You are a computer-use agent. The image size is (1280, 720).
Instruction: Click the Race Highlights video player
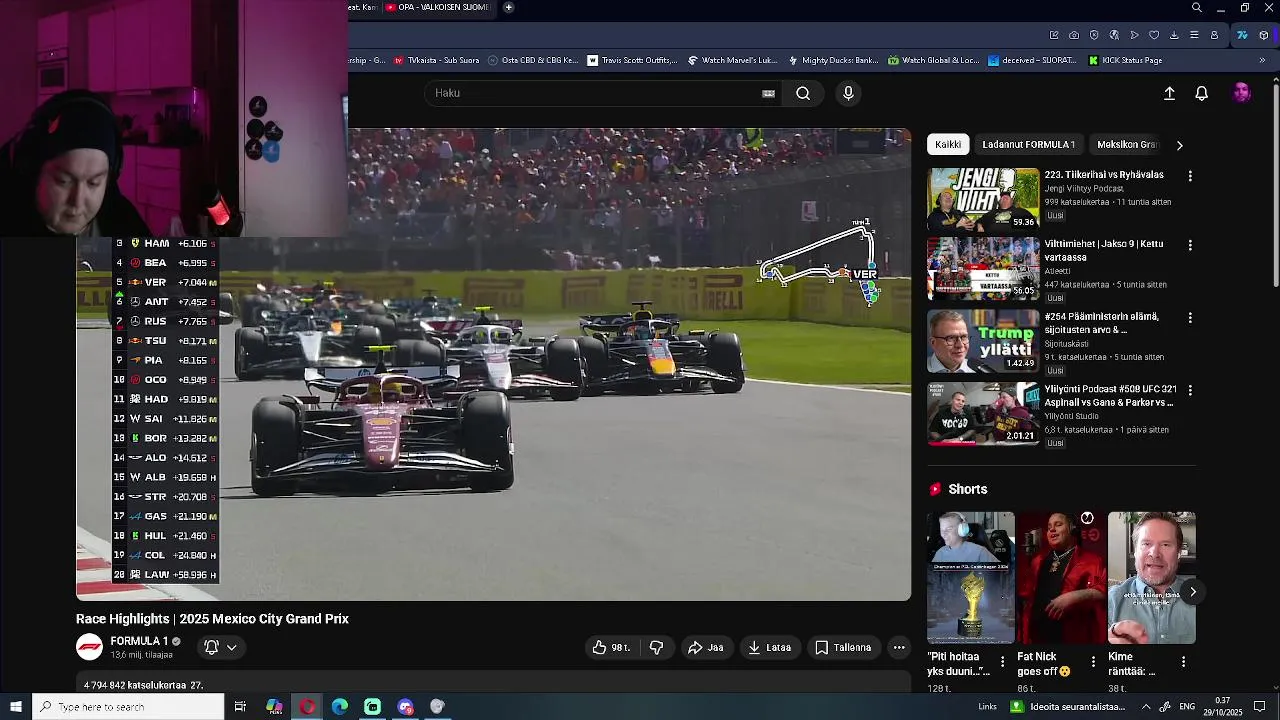[x=493, y=365]
